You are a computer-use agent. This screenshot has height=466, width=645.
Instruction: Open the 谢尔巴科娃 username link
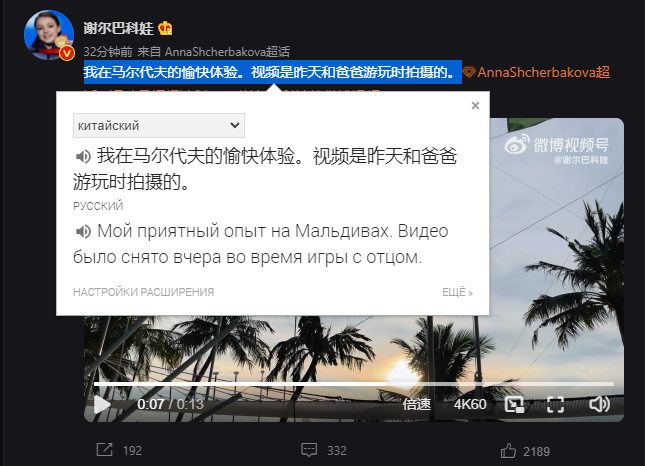click(118, 28)
